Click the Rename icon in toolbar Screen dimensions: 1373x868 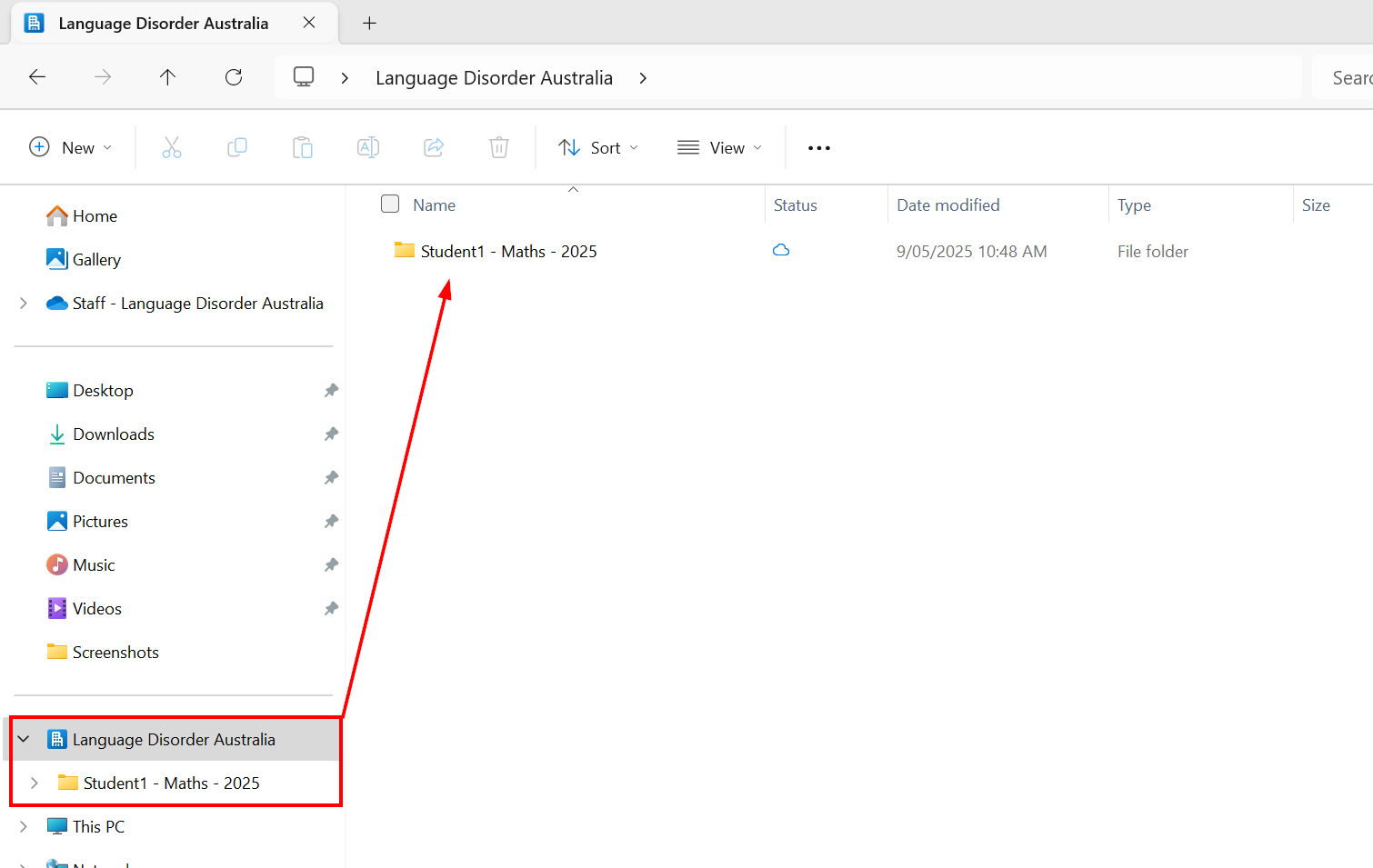(368, 147)
